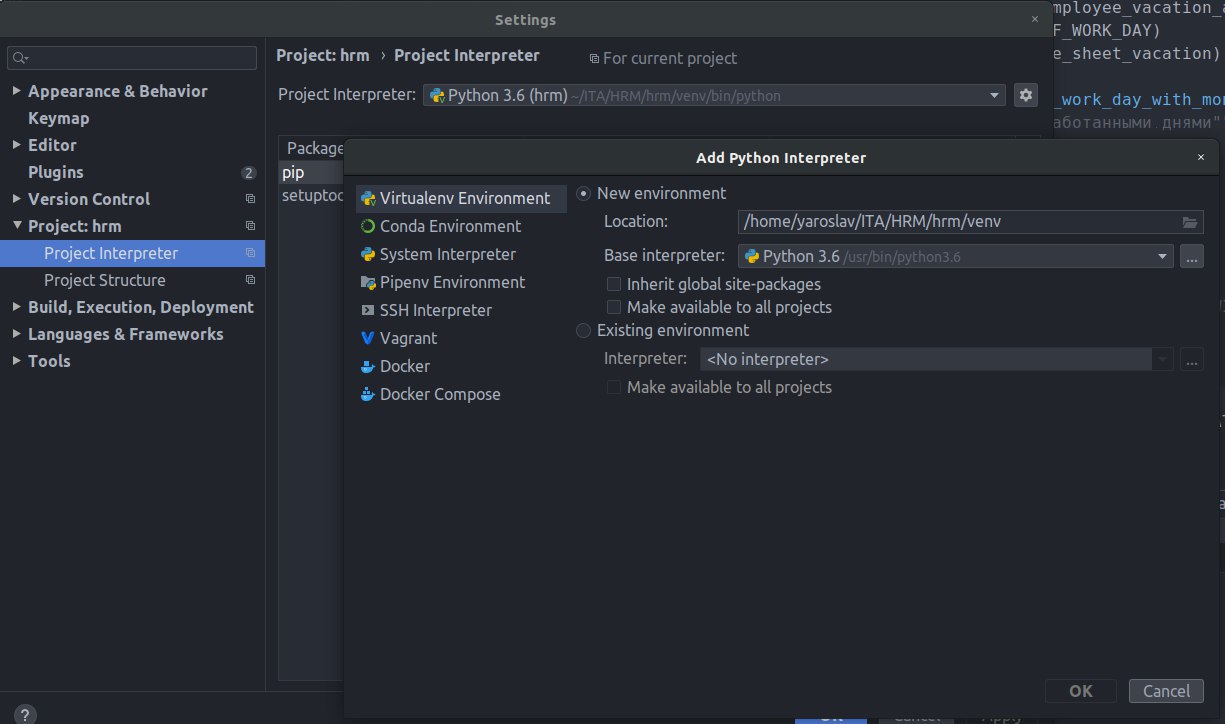Click the gear icon beside Project Interpreter
Screen dimensions: 1225x724
(x=1025, y=95)
